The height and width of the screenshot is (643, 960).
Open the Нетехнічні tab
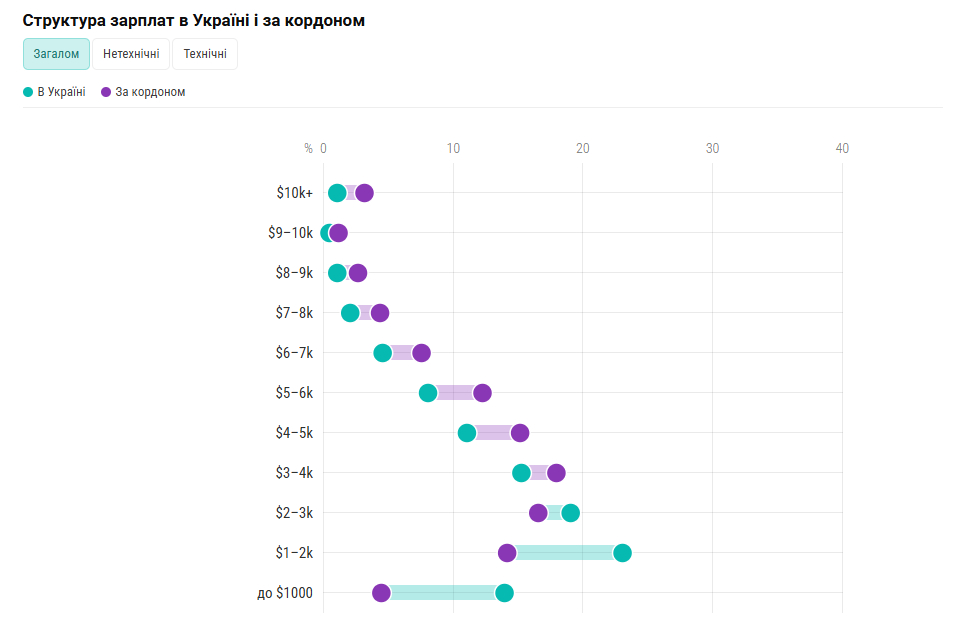click(131, 54)
